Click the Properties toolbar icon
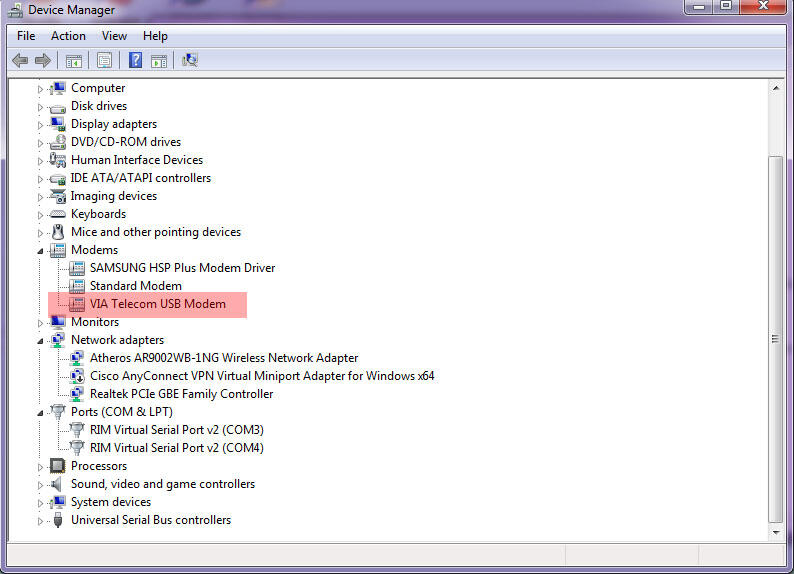Screen dimensions: 794x574 point(104,61)
